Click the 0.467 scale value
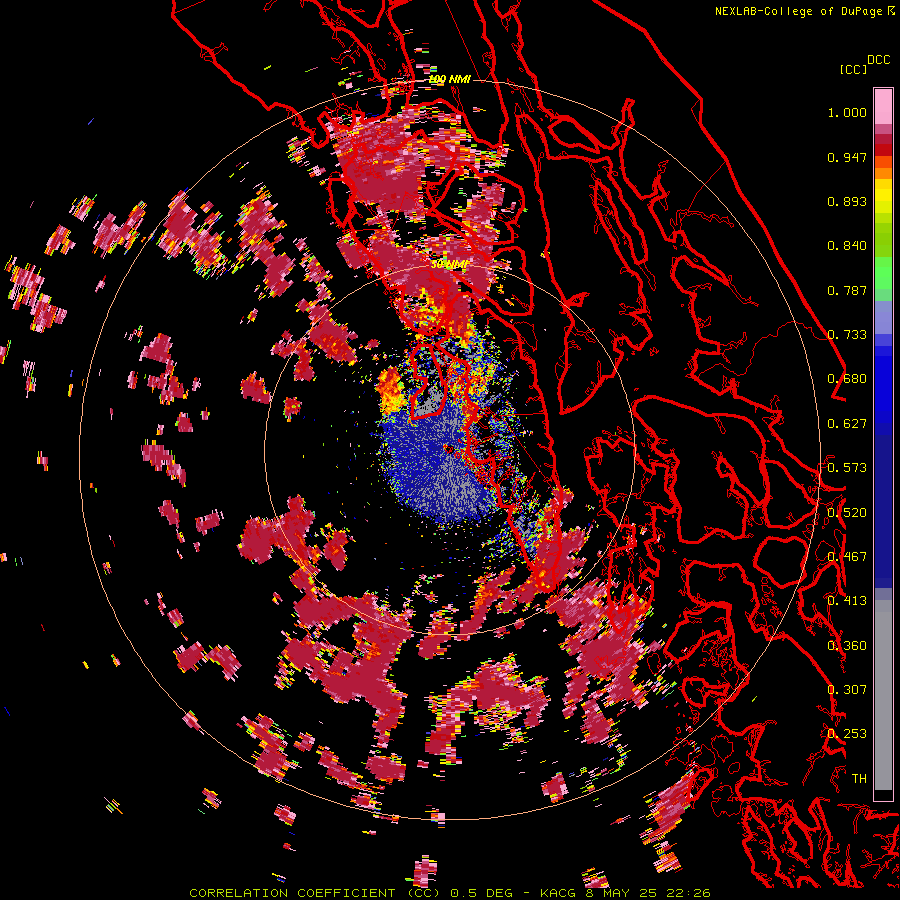Screen dimensions: 900x900 tap(847, 557)
